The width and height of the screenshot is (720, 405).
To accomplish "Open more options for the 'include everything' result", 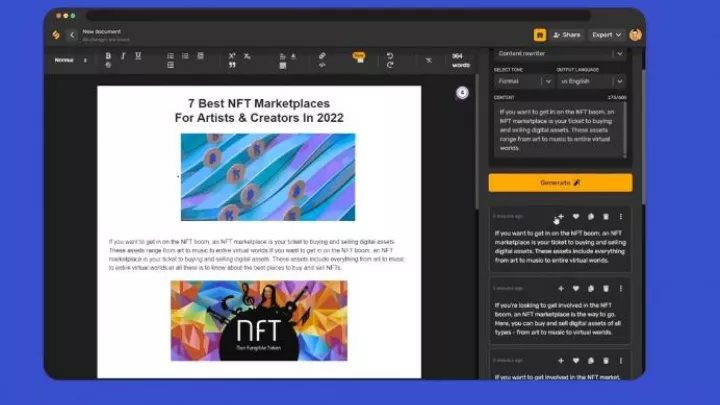I will (x=621, y=216).
